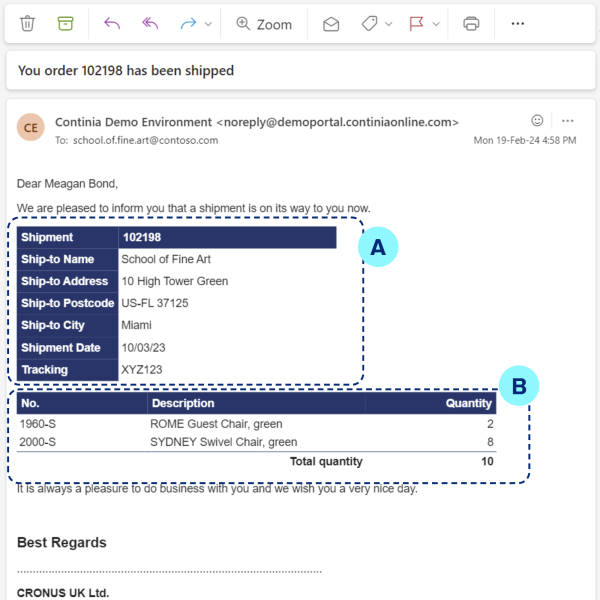Click the subject 'You order 102198 has been shipped'
The image size is (600, 600).
[x=126, y=70]
